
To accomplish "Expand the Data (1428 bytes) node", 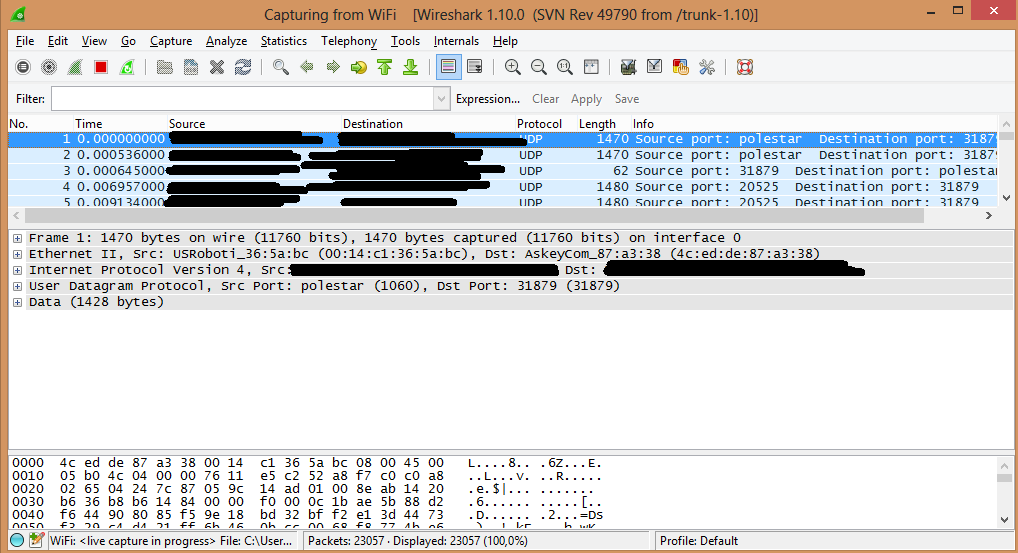I will 18,302.
